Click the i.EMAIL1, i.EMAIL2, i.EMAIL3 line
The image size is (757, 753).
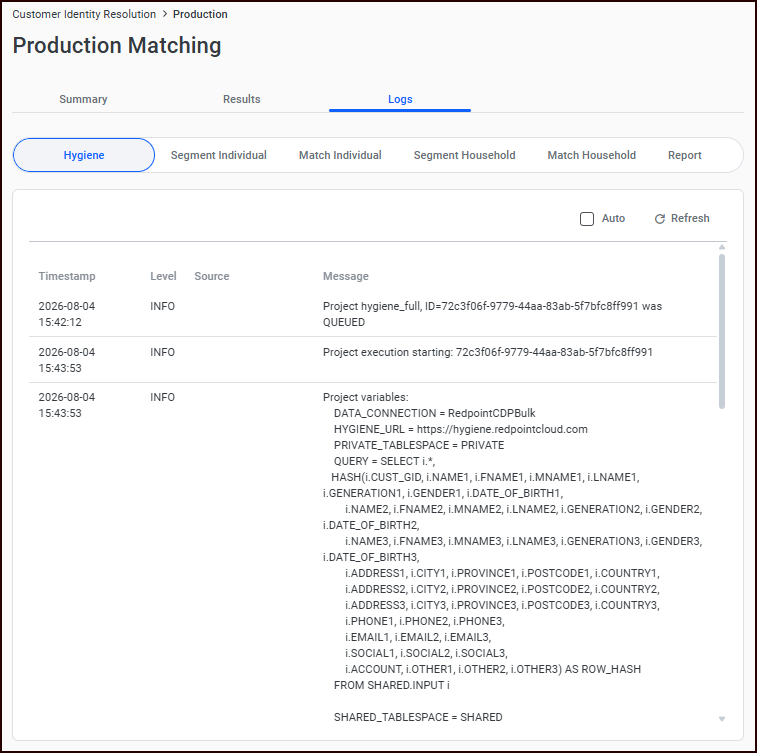(418, 637)
